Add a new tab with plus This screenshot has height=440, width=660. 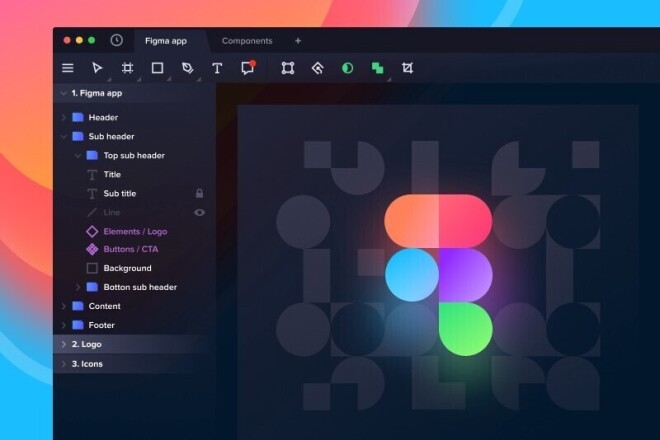(298, 41)
